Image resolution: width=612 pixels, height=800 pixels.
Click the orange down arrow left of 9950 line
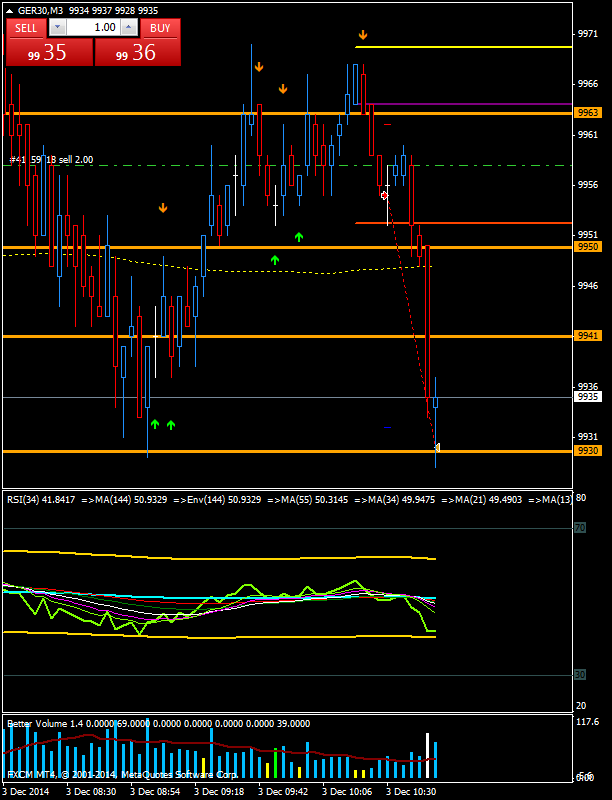pos(163,208)
